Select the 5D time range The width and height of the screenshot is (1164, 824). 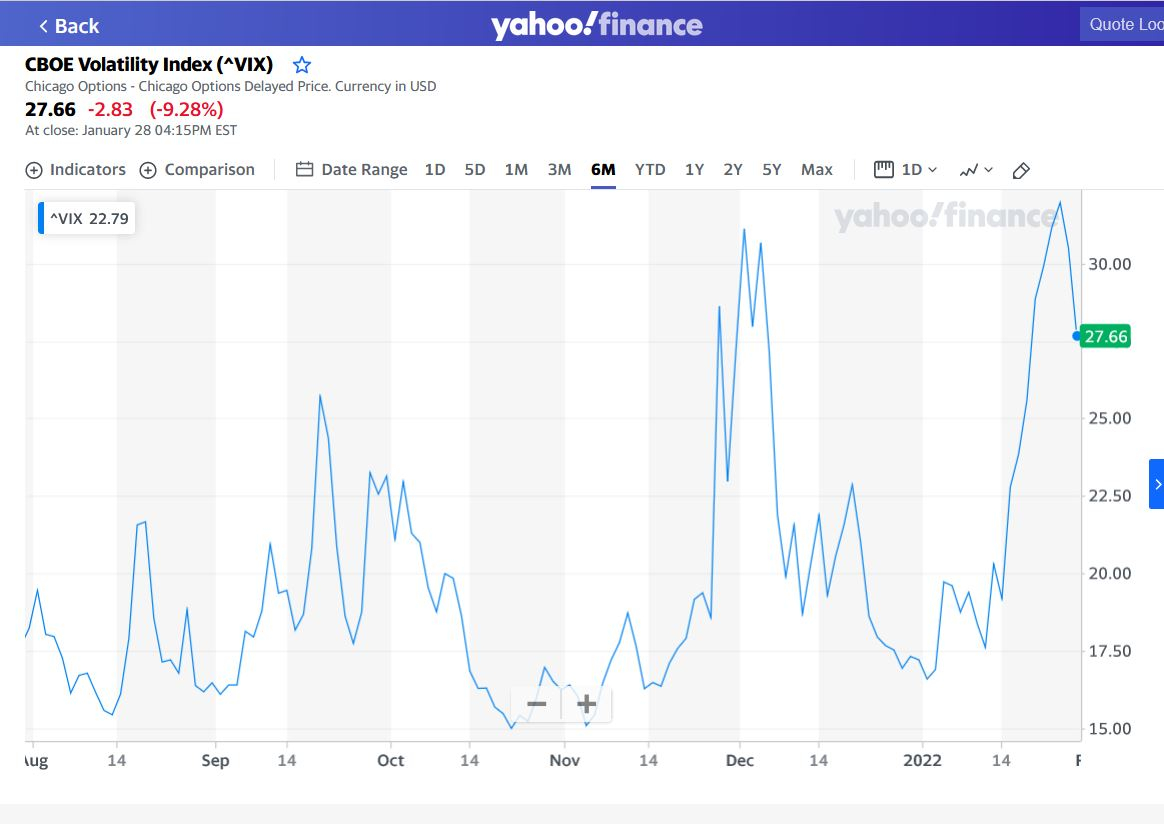(475, 170)
